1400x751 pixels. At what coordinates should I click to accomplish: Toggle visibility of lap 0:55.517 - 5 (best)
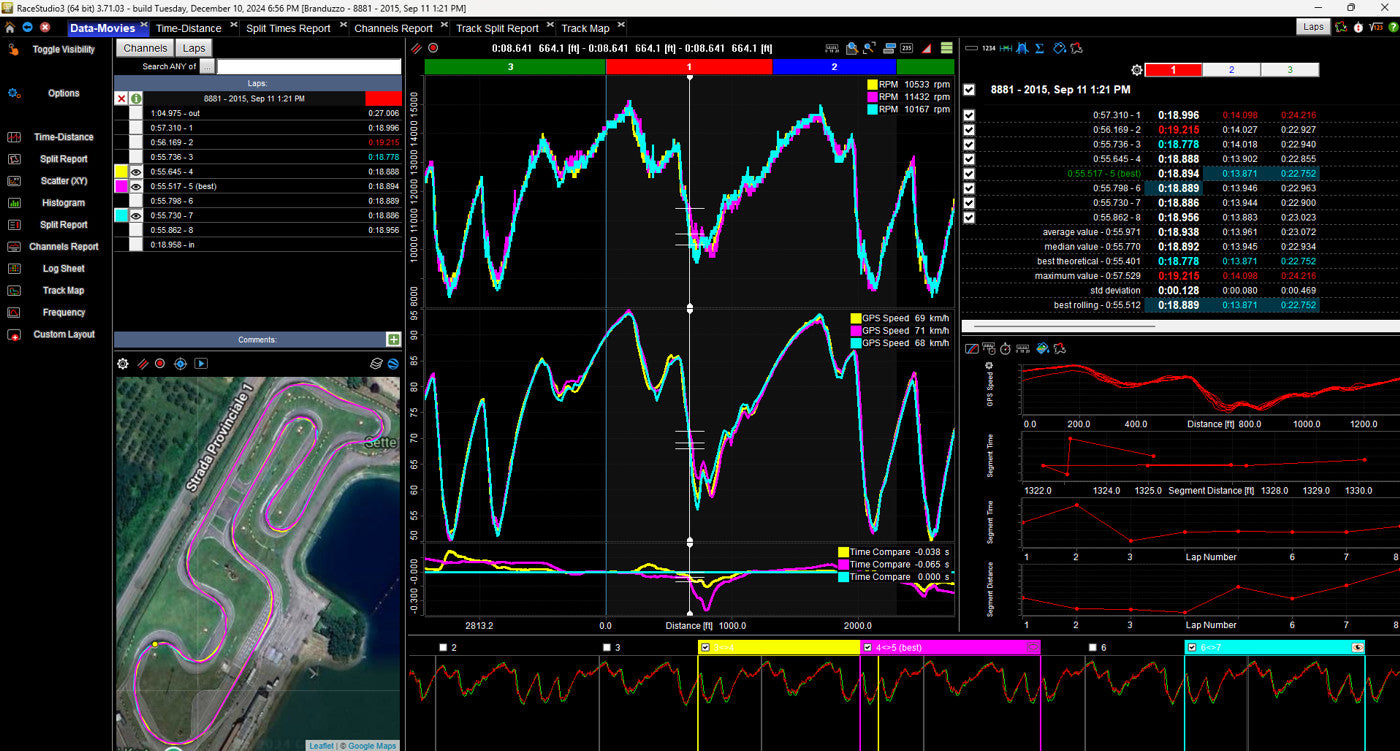click(x=137, y=185)
